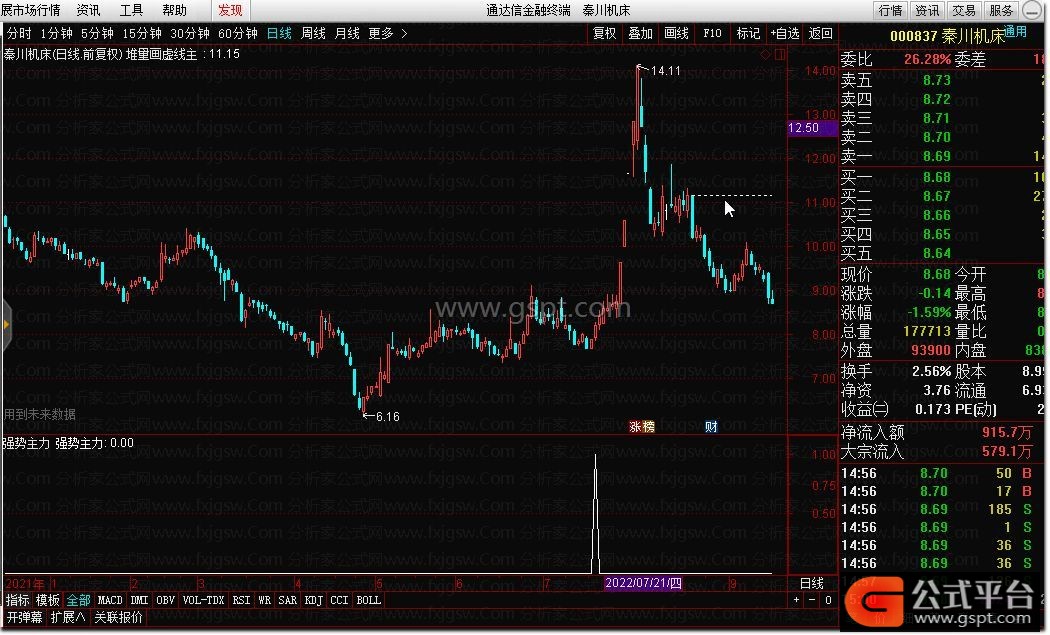
Task: Open the 展市场行情 menu
Action: point(31,10)
